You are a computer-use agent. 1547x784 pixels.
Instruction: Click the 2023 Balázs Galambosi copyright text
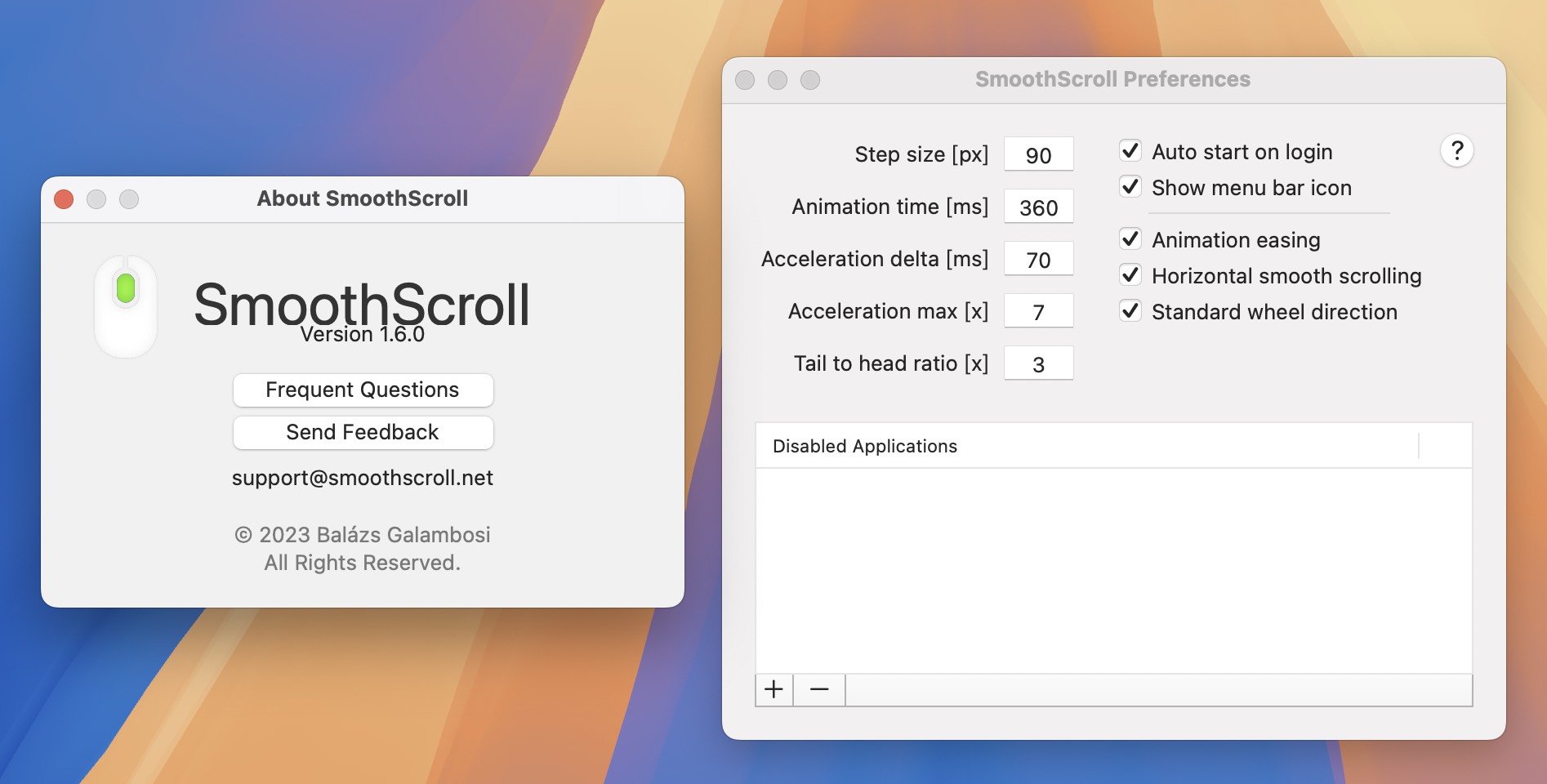[x=363, y=535]
